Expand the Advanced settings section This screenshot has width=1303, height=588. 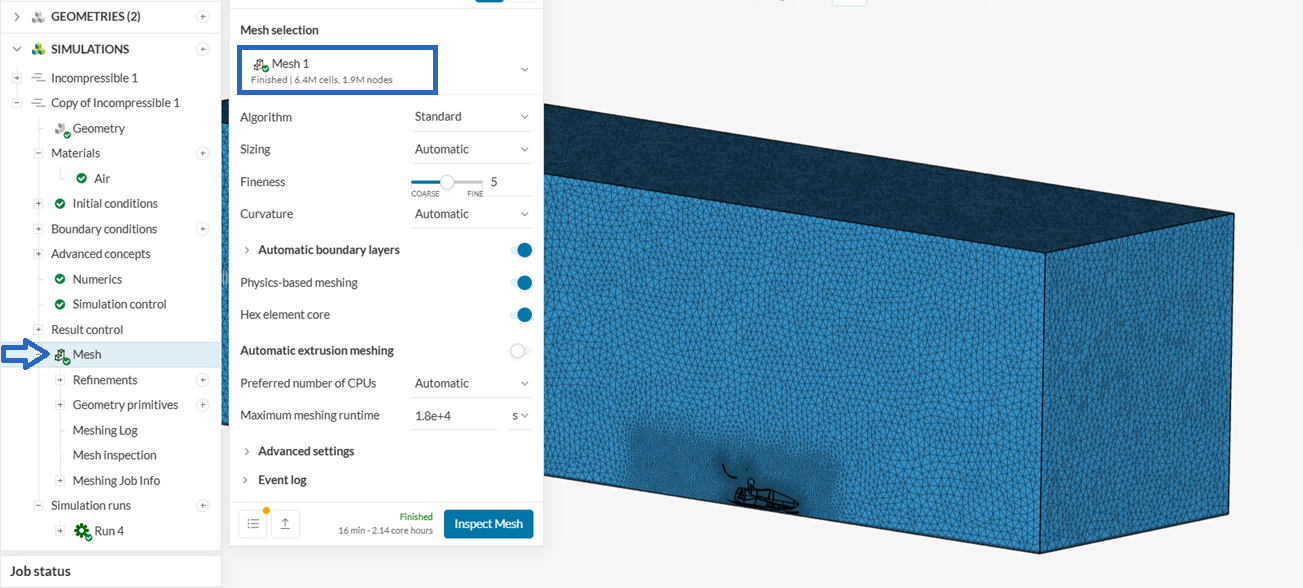click(x=305, y=451)
